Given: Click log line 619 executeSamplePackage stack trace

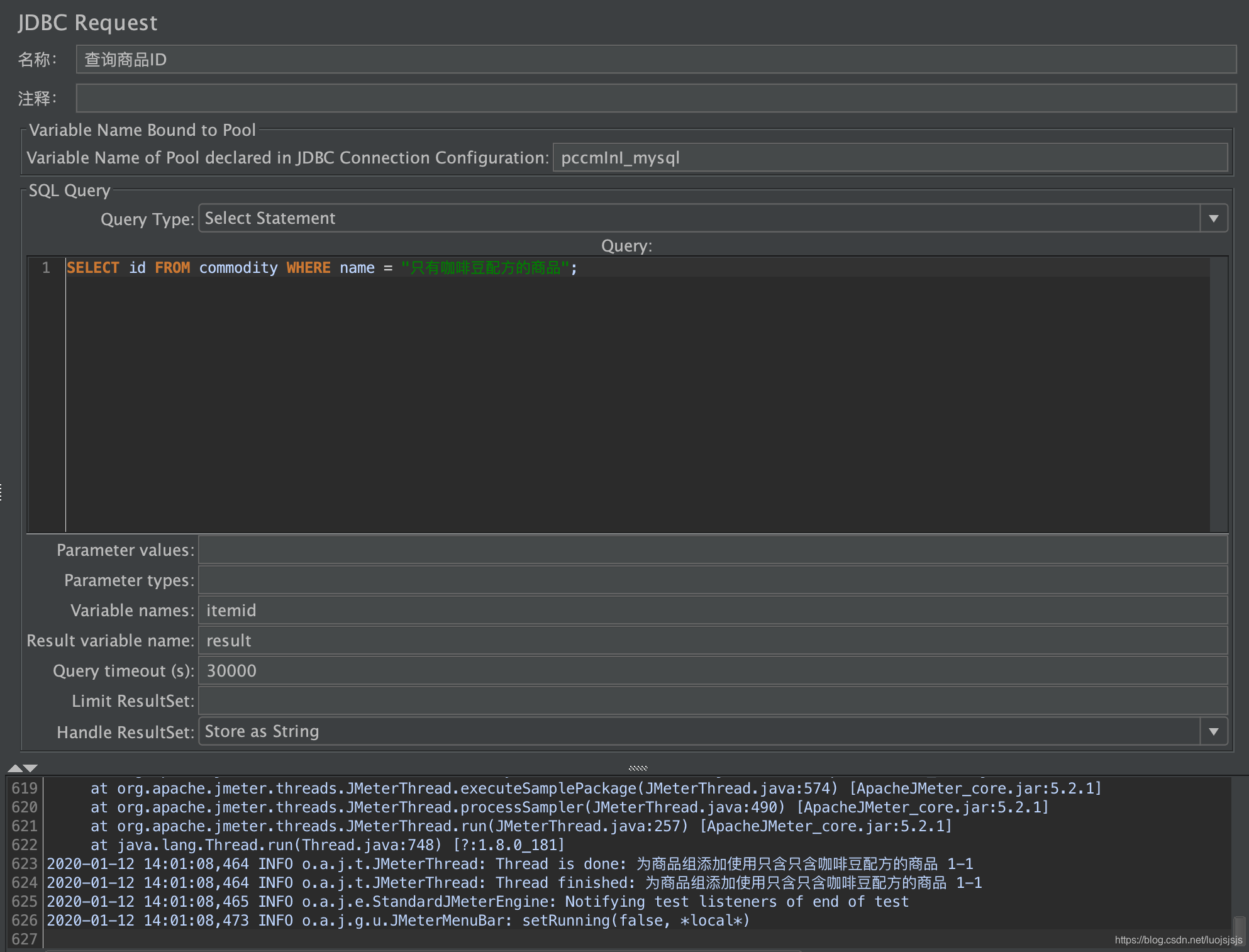Looking at the screenshot, I should [596, 789].
